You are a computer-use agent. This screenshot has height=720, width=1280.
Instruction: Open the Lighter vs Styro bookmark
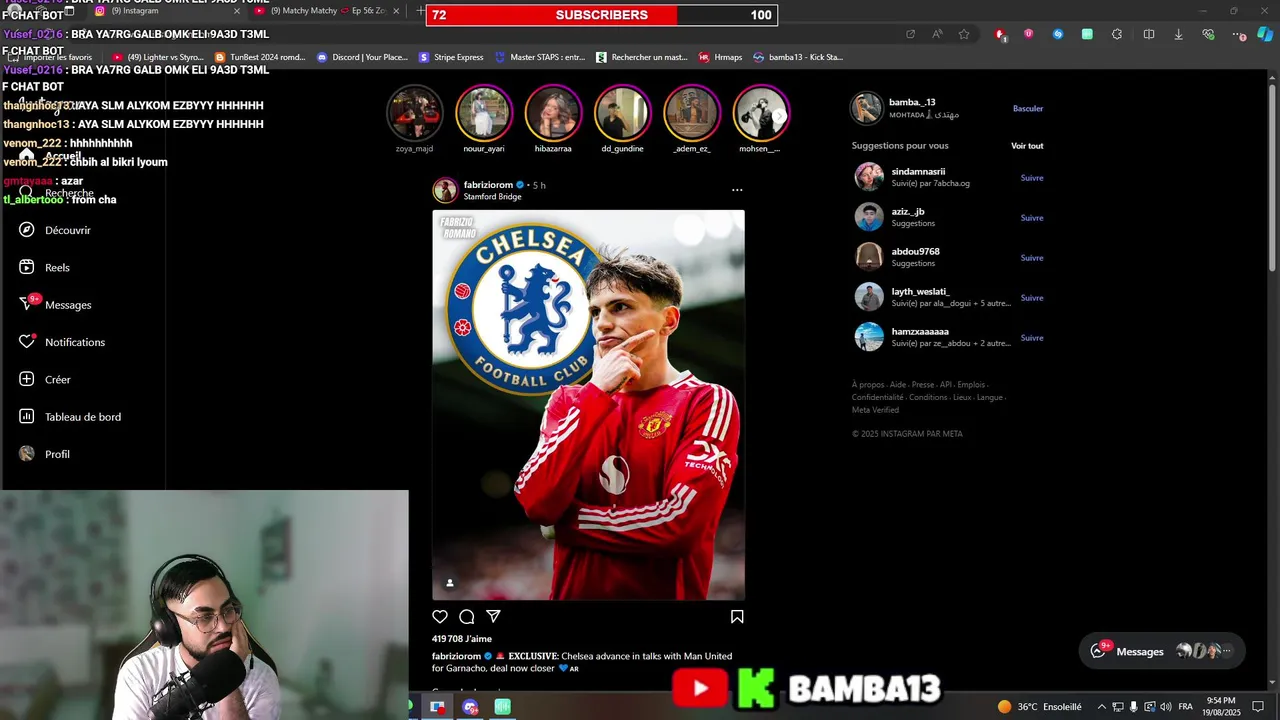click(x=158, y=57)
